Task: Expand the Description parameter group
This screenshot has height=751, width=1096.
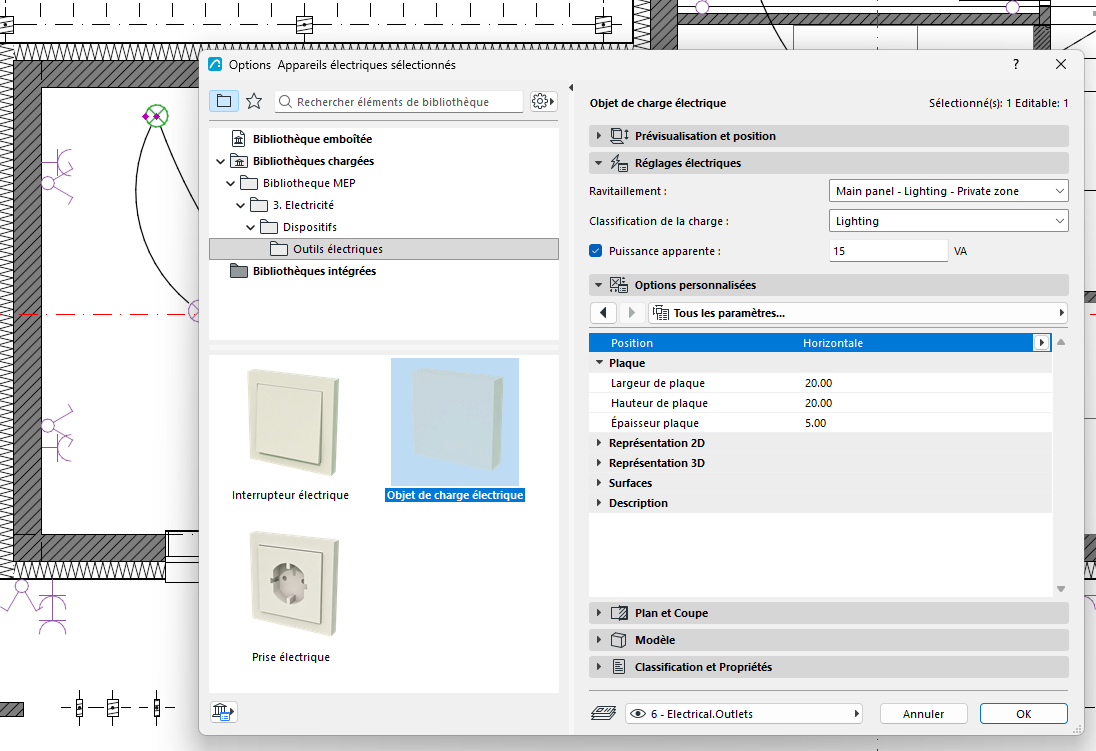Action: 599,503
